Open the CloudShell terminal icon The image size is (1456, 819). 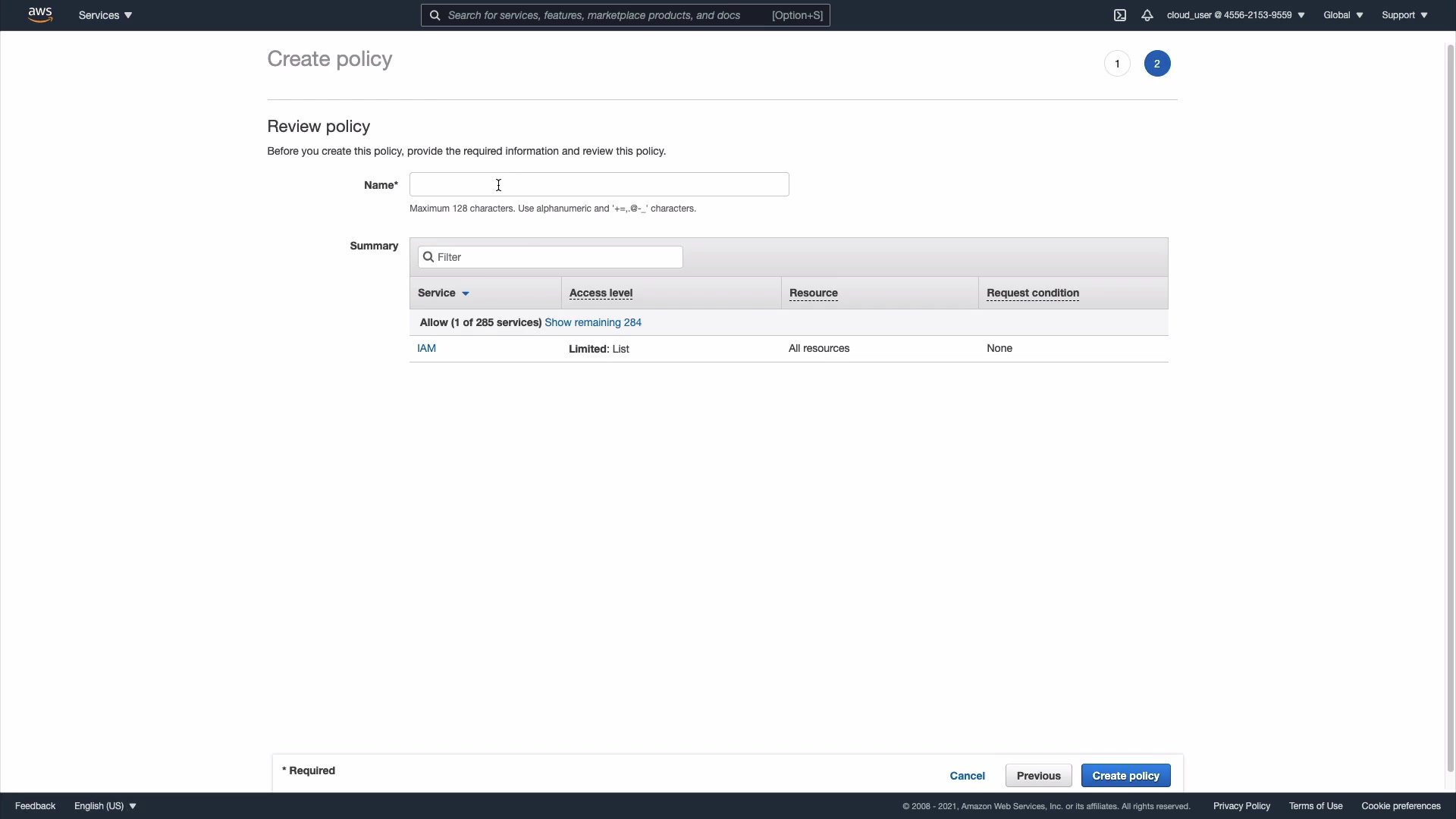point(1120,15)
